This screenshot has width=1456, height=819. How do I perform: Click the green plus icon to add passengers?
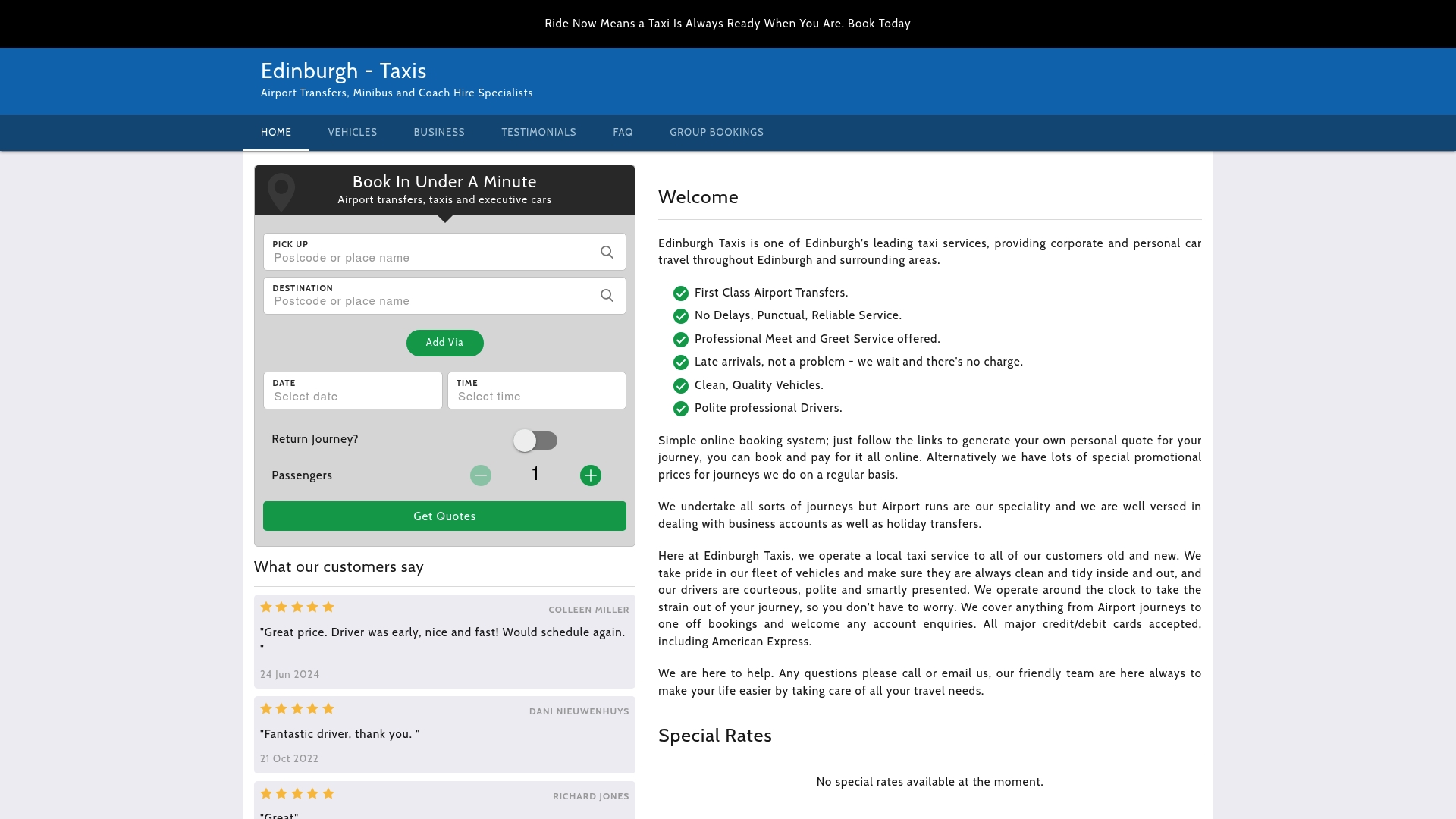coord(591,475)
